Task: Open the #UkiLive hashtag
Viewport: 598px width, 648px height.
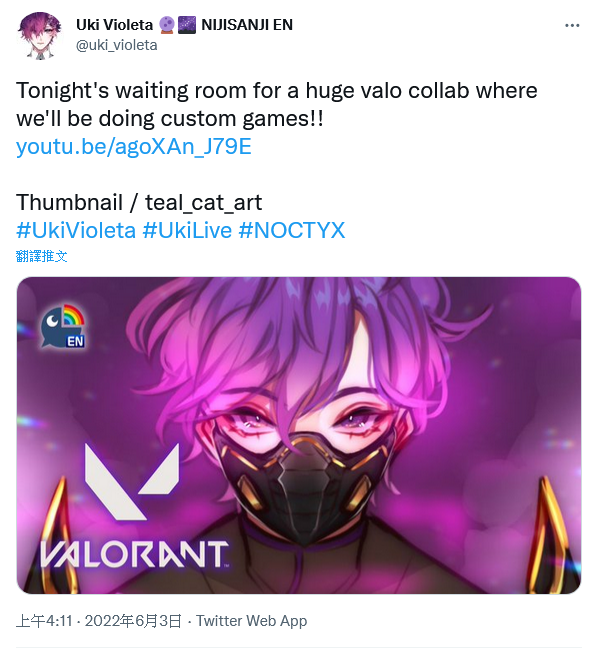Action: 187,230
